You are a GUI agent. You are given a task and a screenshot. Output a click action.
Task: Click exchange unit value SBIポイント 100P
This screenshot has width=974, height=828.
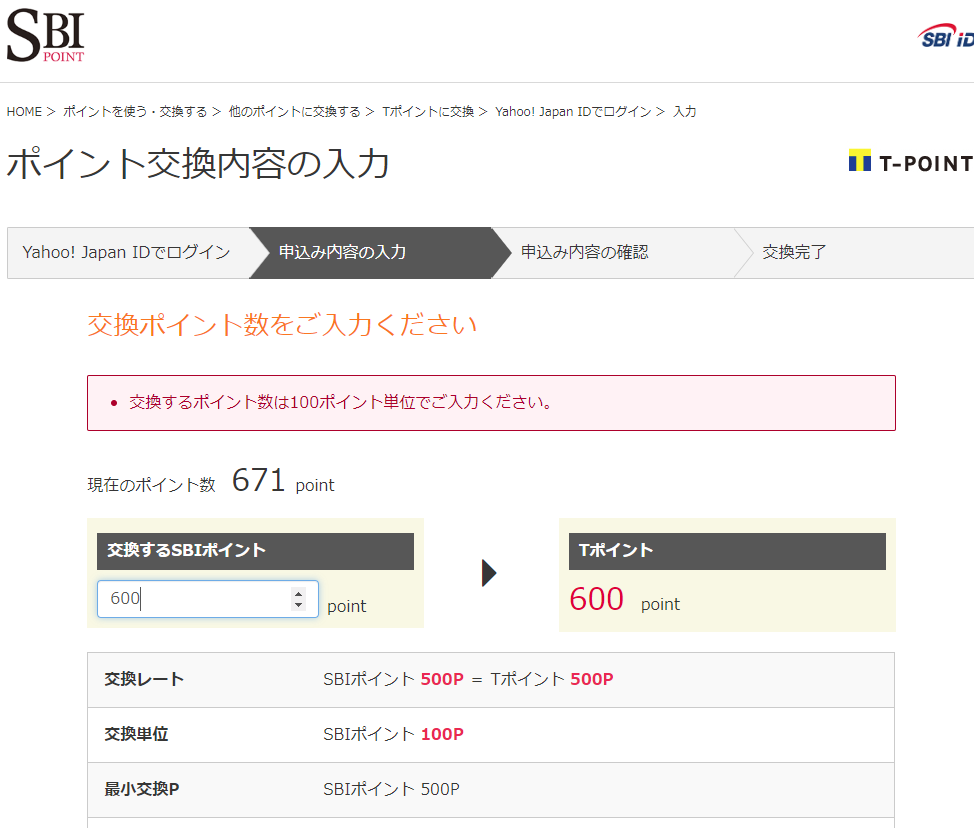pos(393,734)
